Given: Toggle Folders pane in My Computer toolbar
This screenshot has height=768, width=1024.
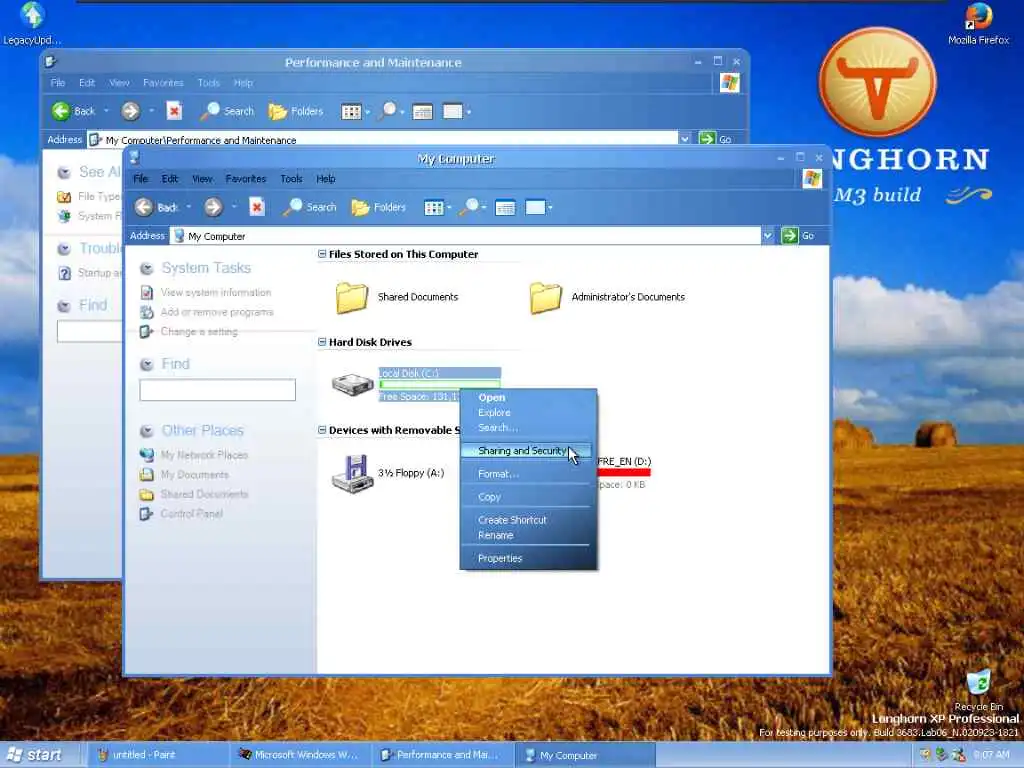Looking at the screenshot, I should (x=379, y=207).
